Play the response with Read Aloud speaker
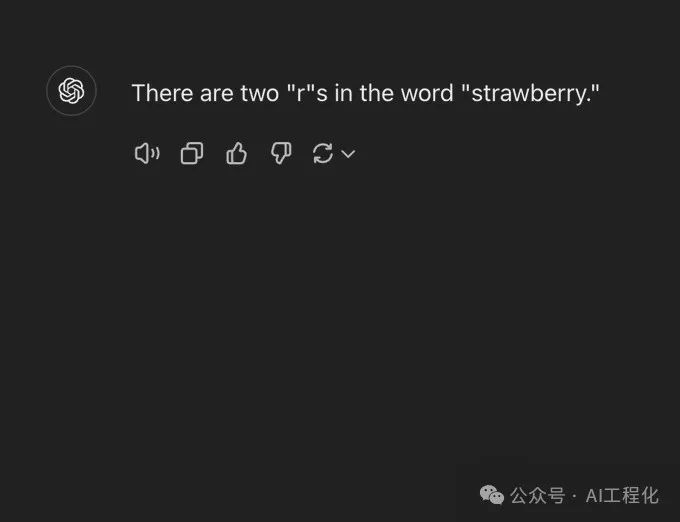 click(147, 153)
